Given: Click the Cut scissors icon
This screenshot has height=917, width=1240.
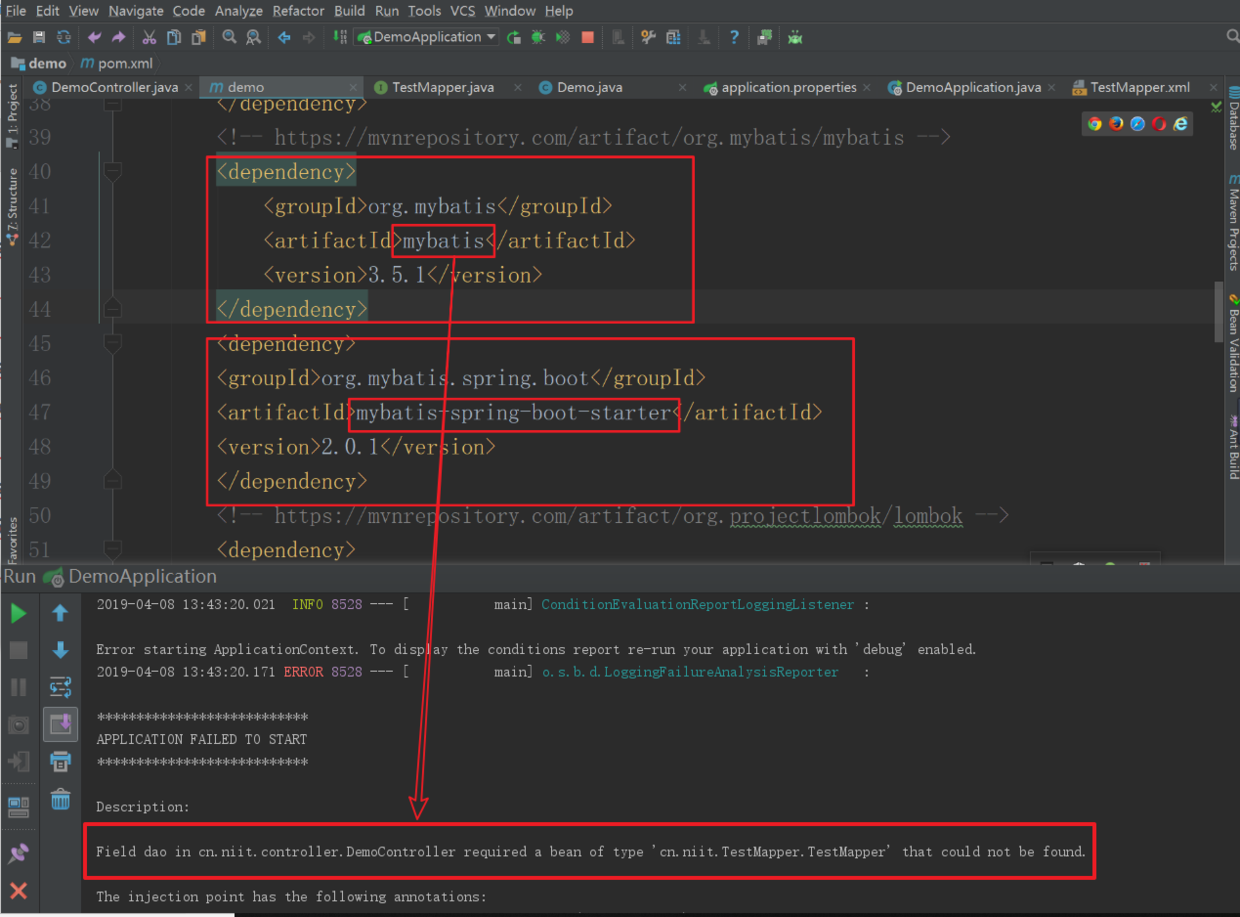Looking at the screenshot, I should point(149,38).
